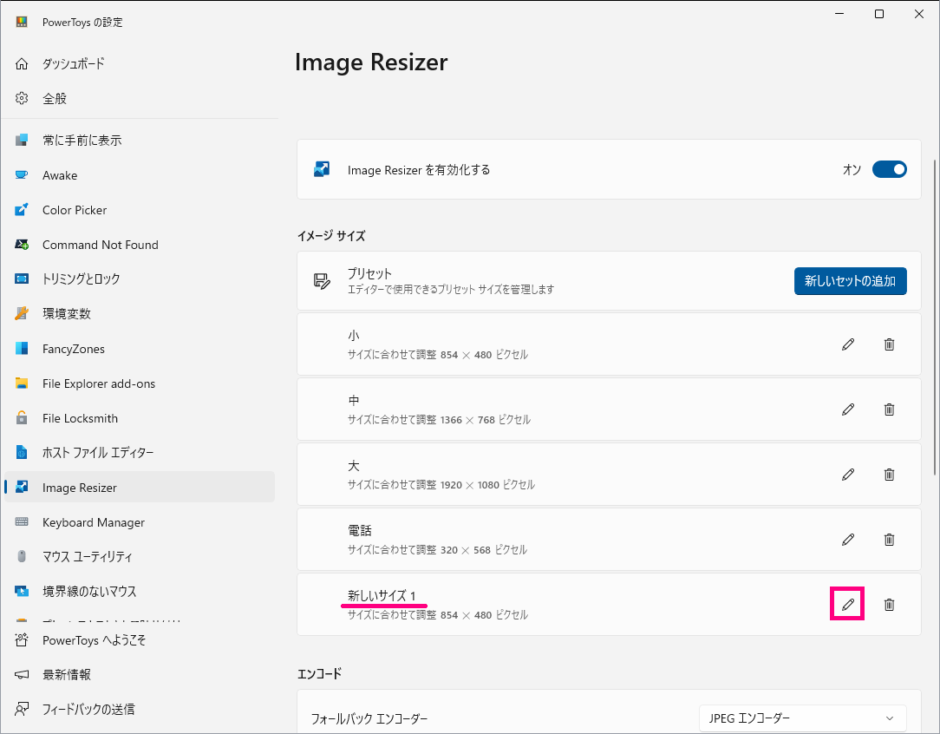Select File Explorer add-ons in sidebar

tap(139, 383)
